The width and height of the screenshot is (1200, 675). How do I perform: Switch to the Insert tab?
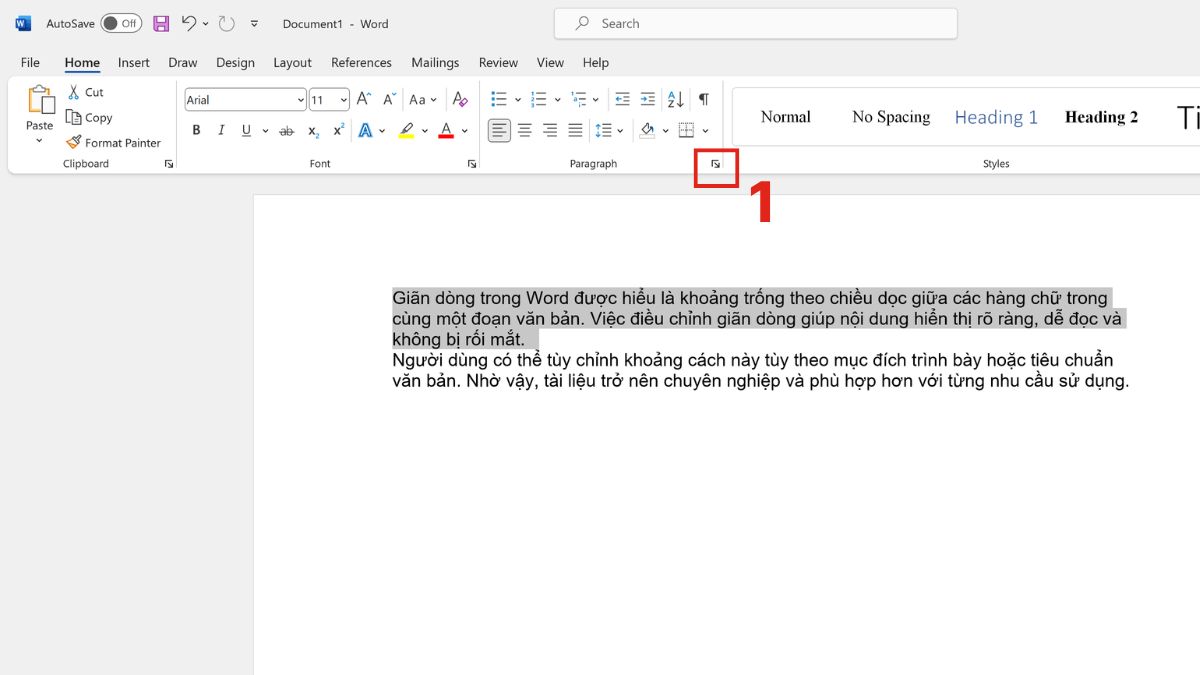point(134,62)
